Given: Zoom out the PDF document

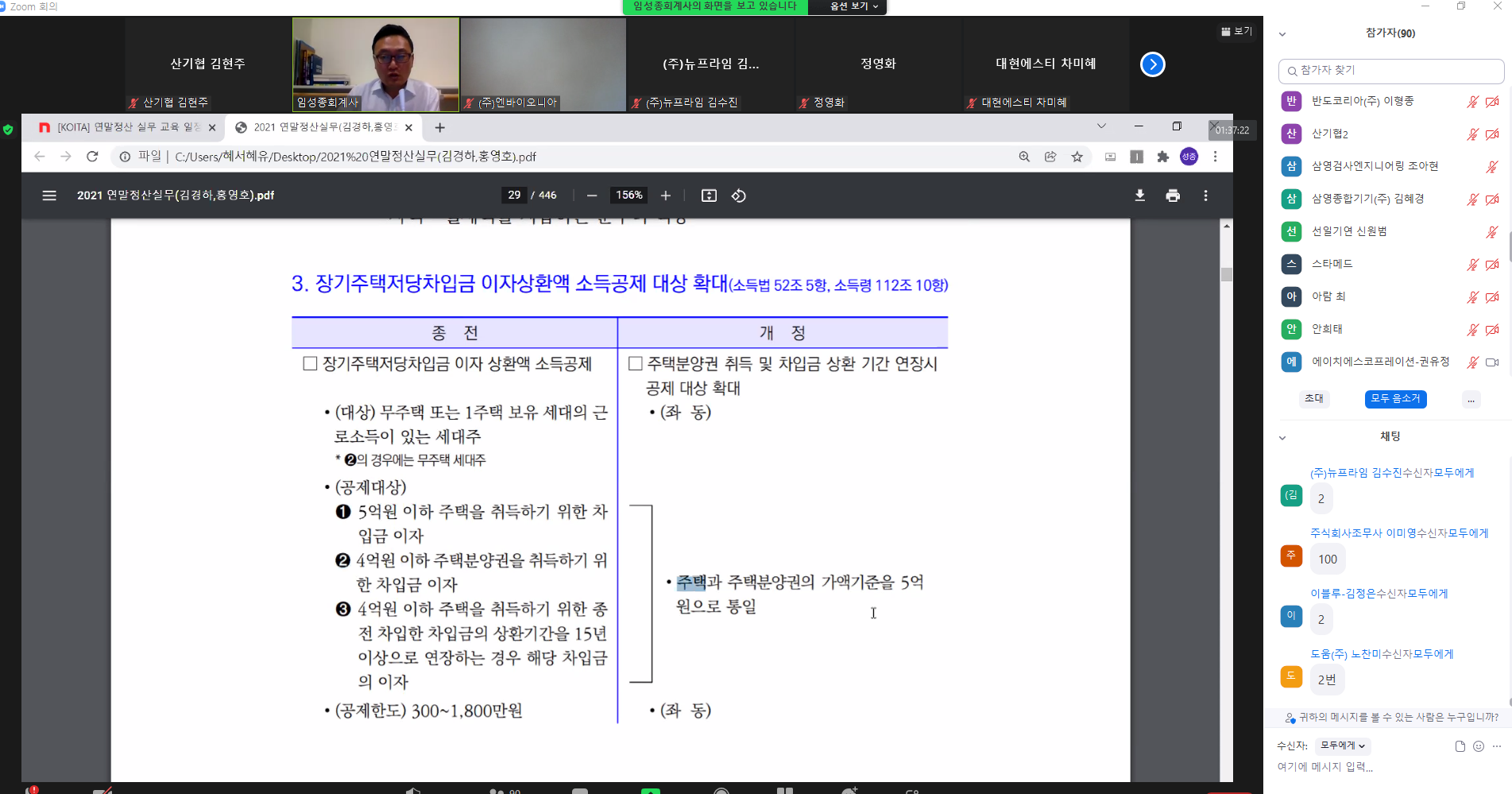Looking at the screenshot, I should pos(592,196).
